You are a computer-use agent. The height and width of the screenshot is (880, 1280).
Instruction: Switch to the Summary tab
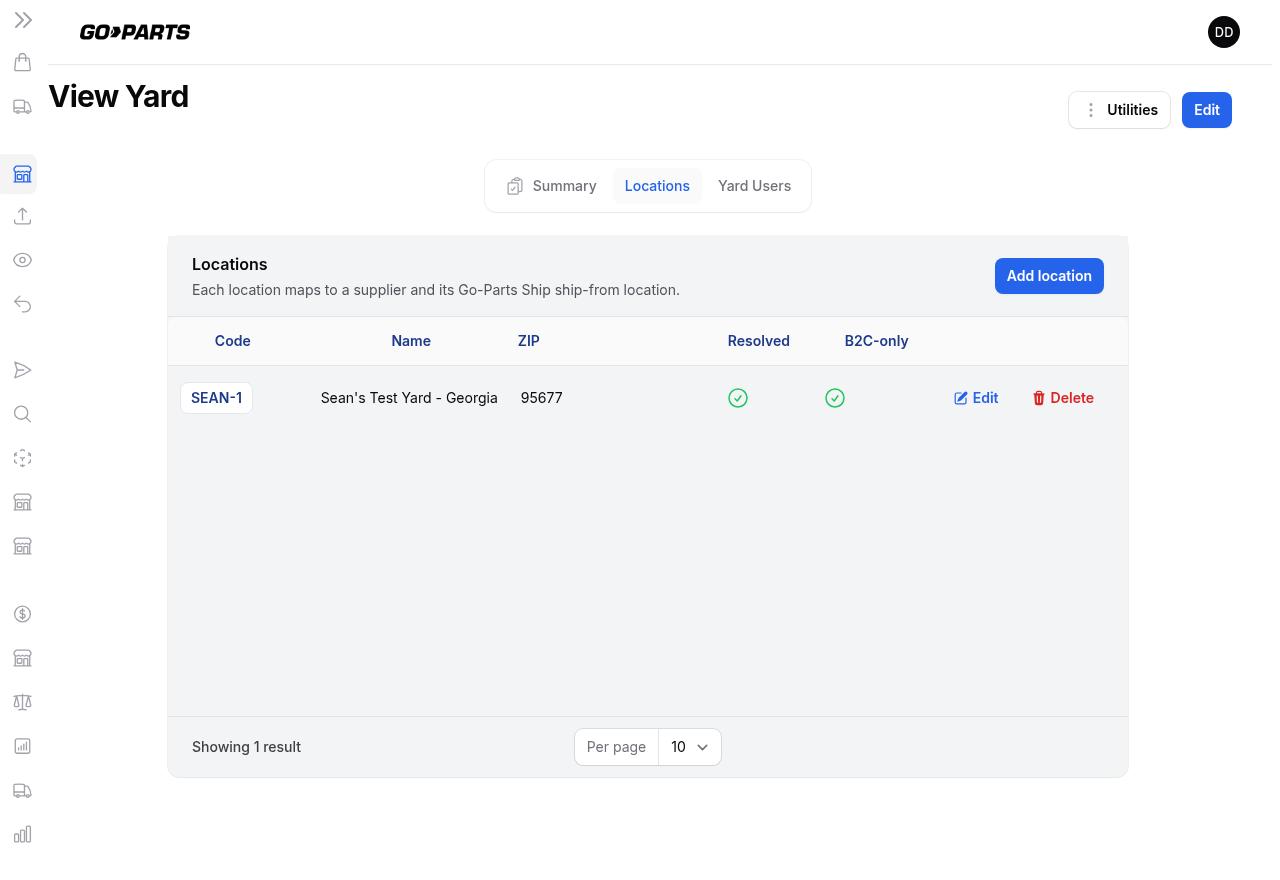tap(551, 186)
